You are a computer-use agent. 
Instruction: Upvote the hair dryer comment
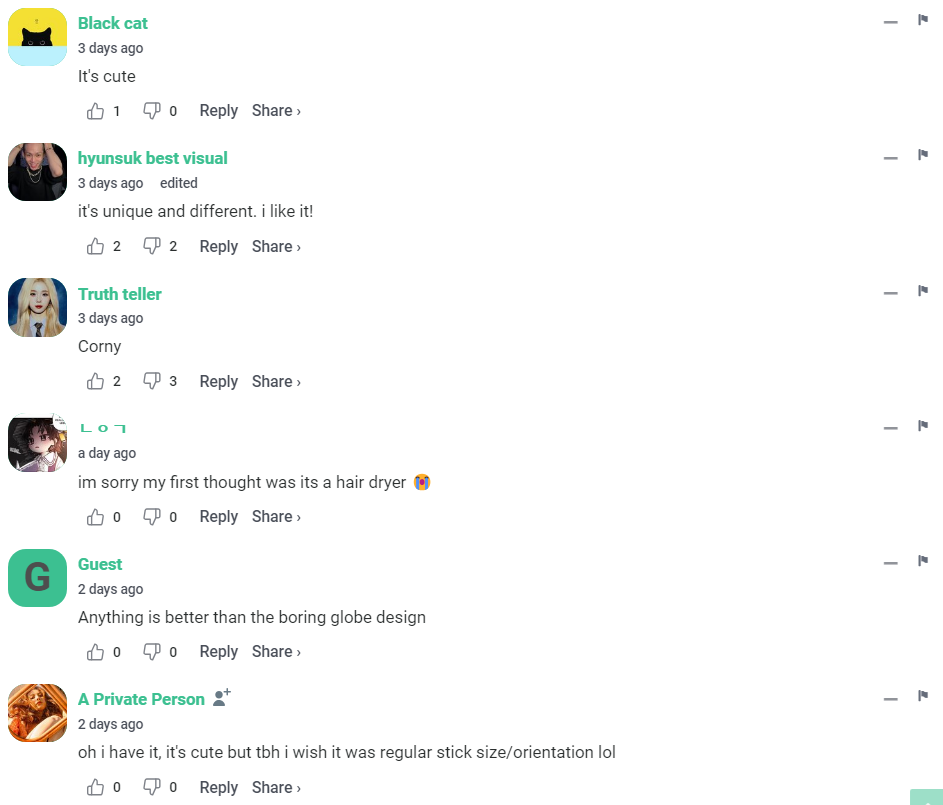tap(96, 517)
